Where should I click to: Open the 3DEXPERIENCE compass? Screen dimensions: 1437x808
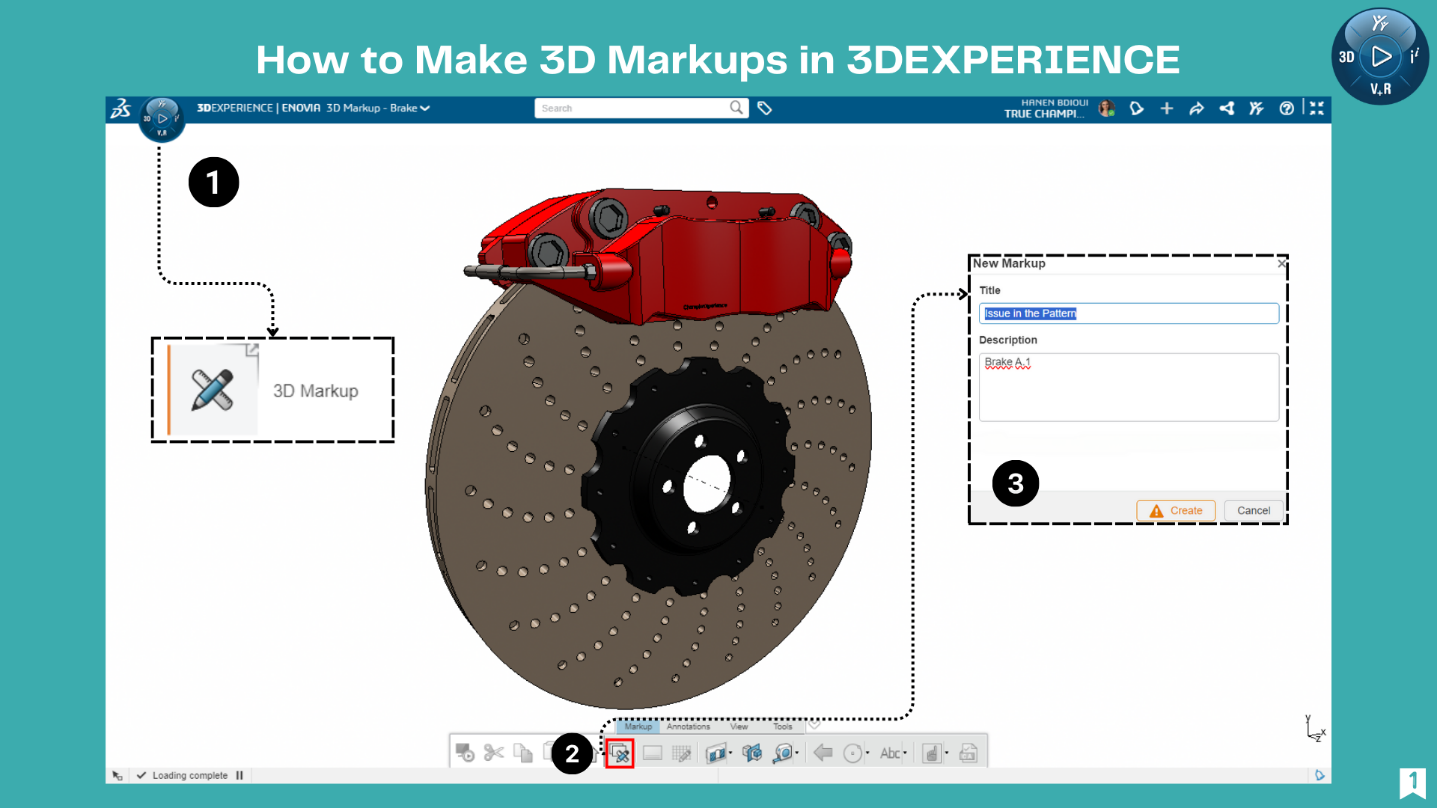(161, 118)
